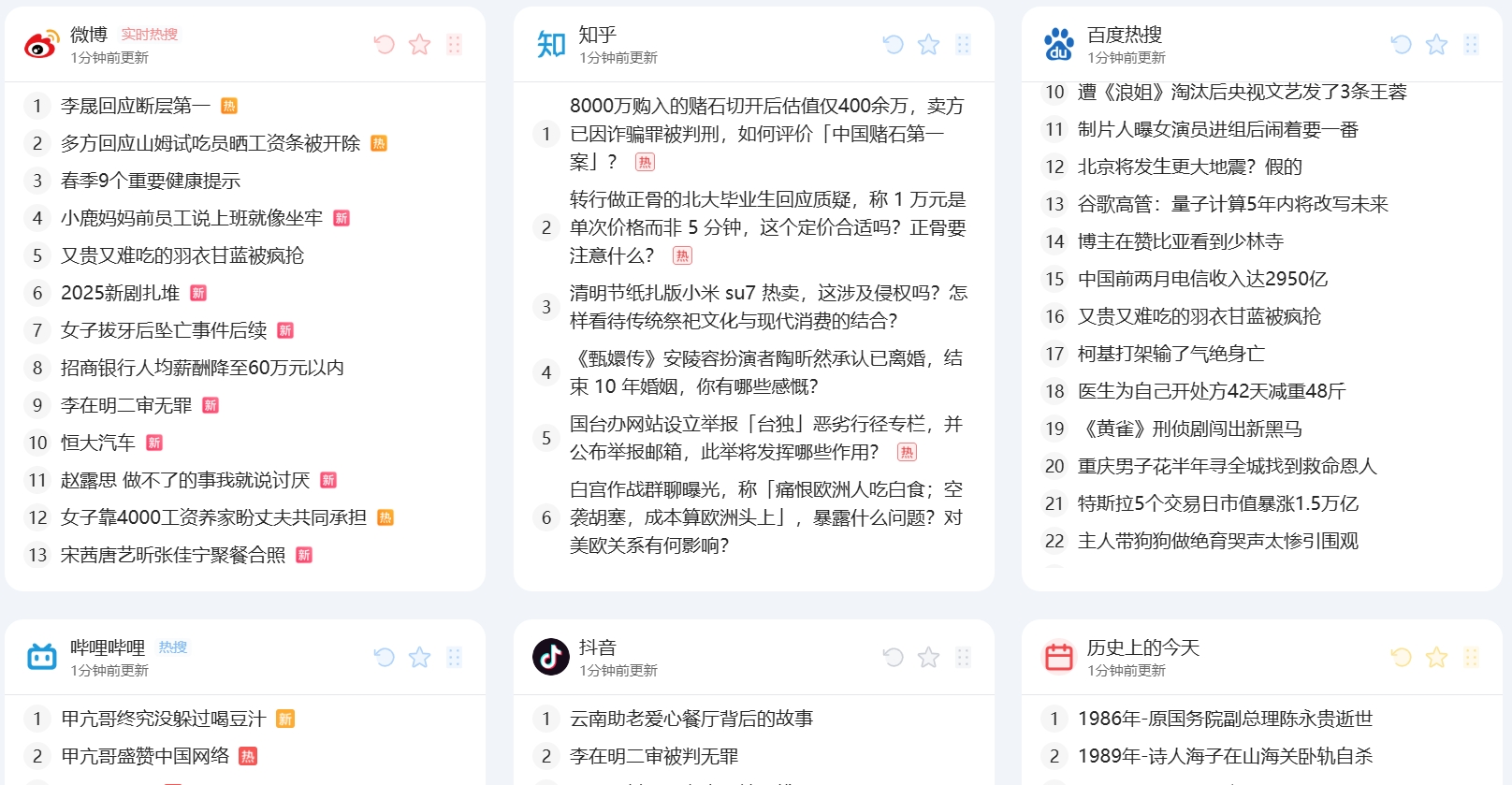The image size is (1512, 785).
Task: Open Baidu item 柯基打架输了气绝身亡
Action: [1171, 354]
